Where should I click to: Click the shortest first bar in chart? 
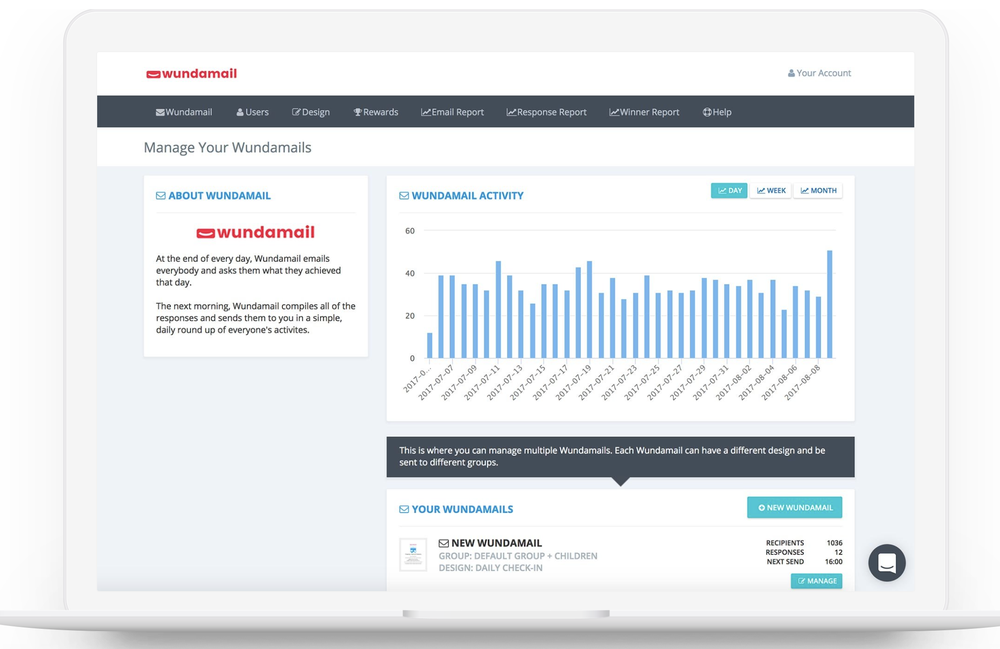tap(430, 346)
